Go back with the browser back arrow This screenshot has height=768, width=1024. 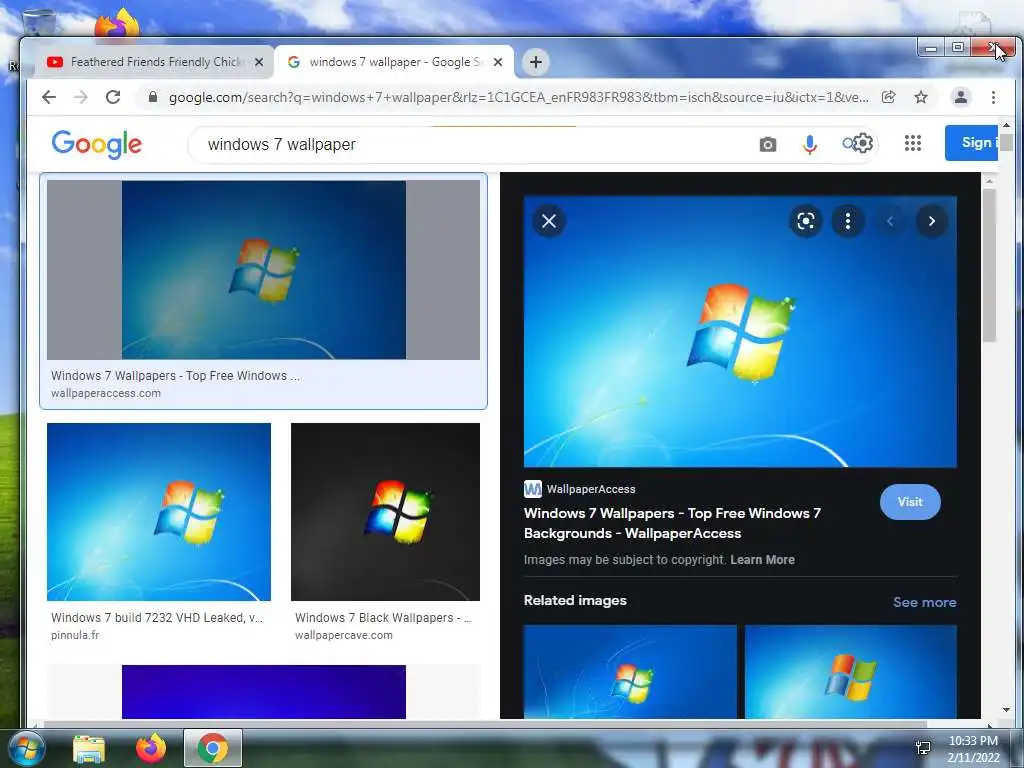49,97
